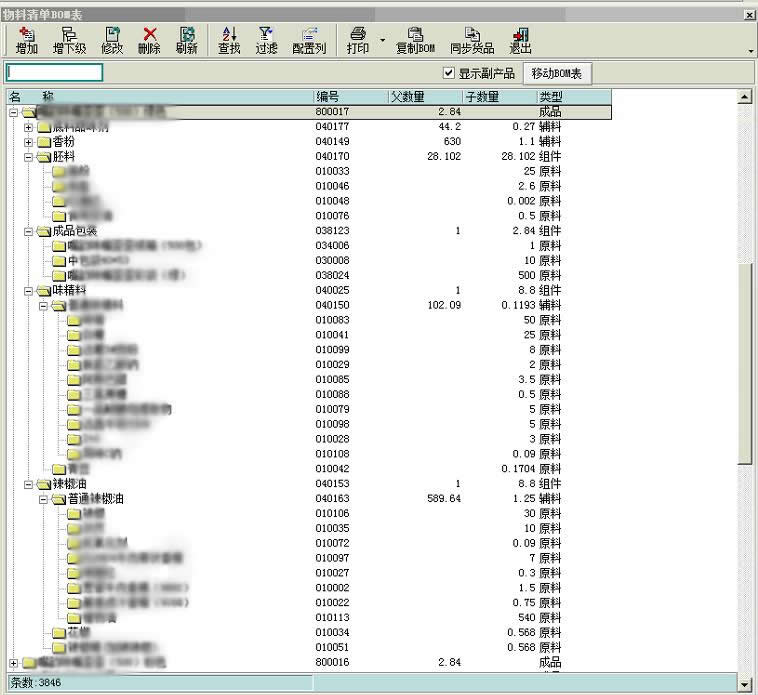Image resolution: width=758 pixels, height=695 pixels.
Task: Click the 复制BOM (Copy BOM) icon
Action: [x=415, y=40]
